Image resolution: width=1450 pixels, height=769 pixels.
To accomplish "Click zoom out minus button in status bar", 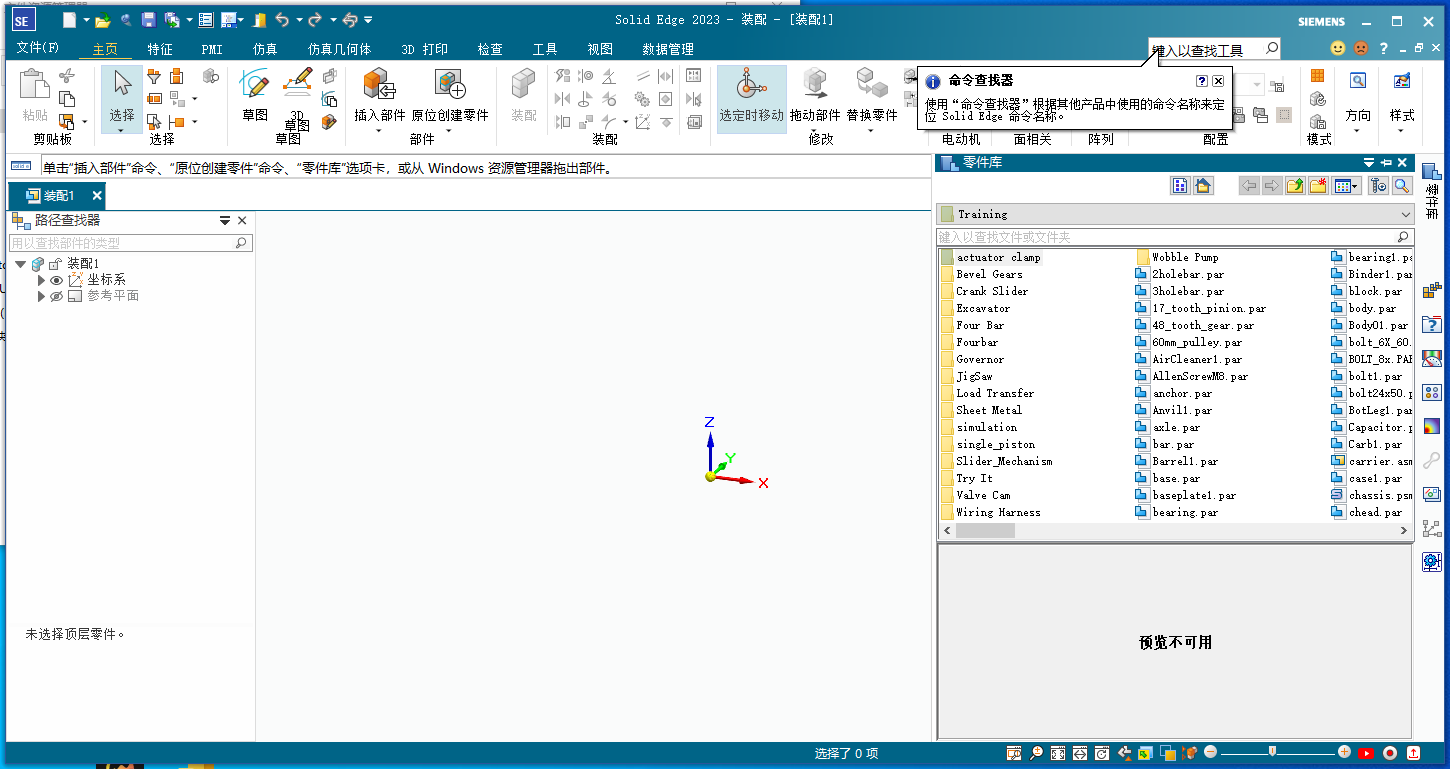I will pyautogui.click(x=1210, y=752).
